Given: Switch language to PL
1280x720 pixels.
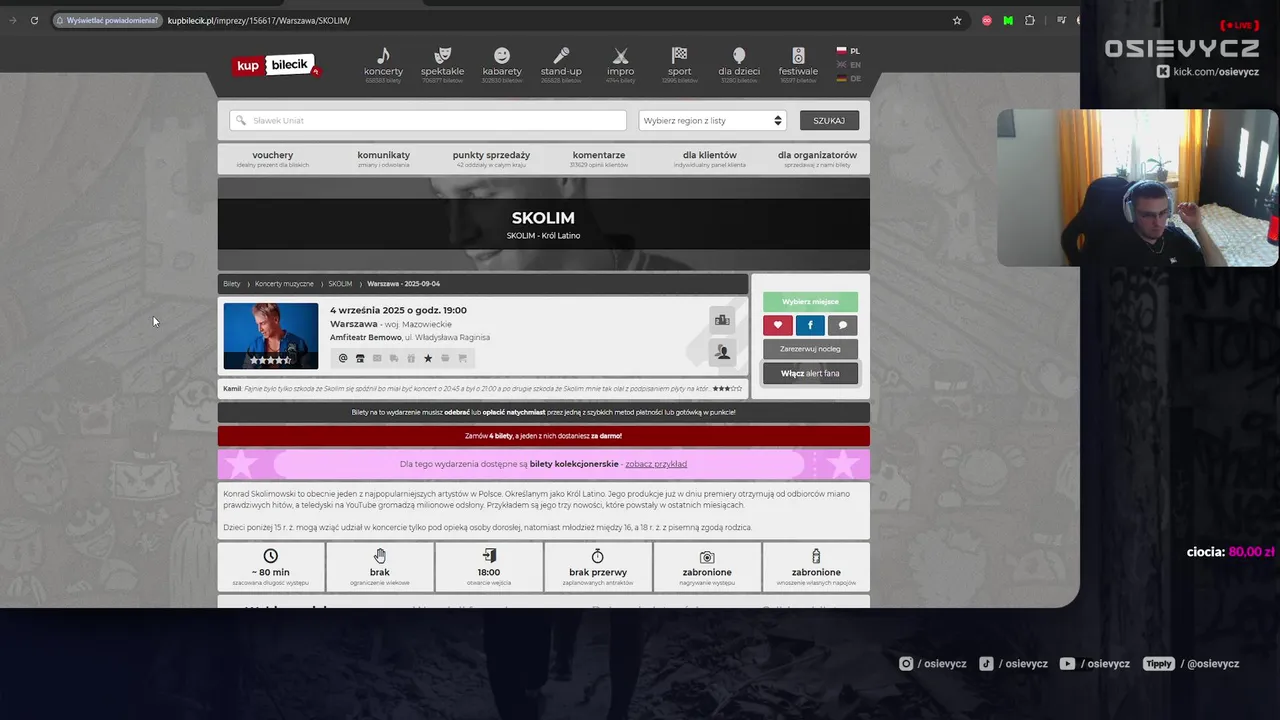Looking at the screenshot, I should coord(848,51).
